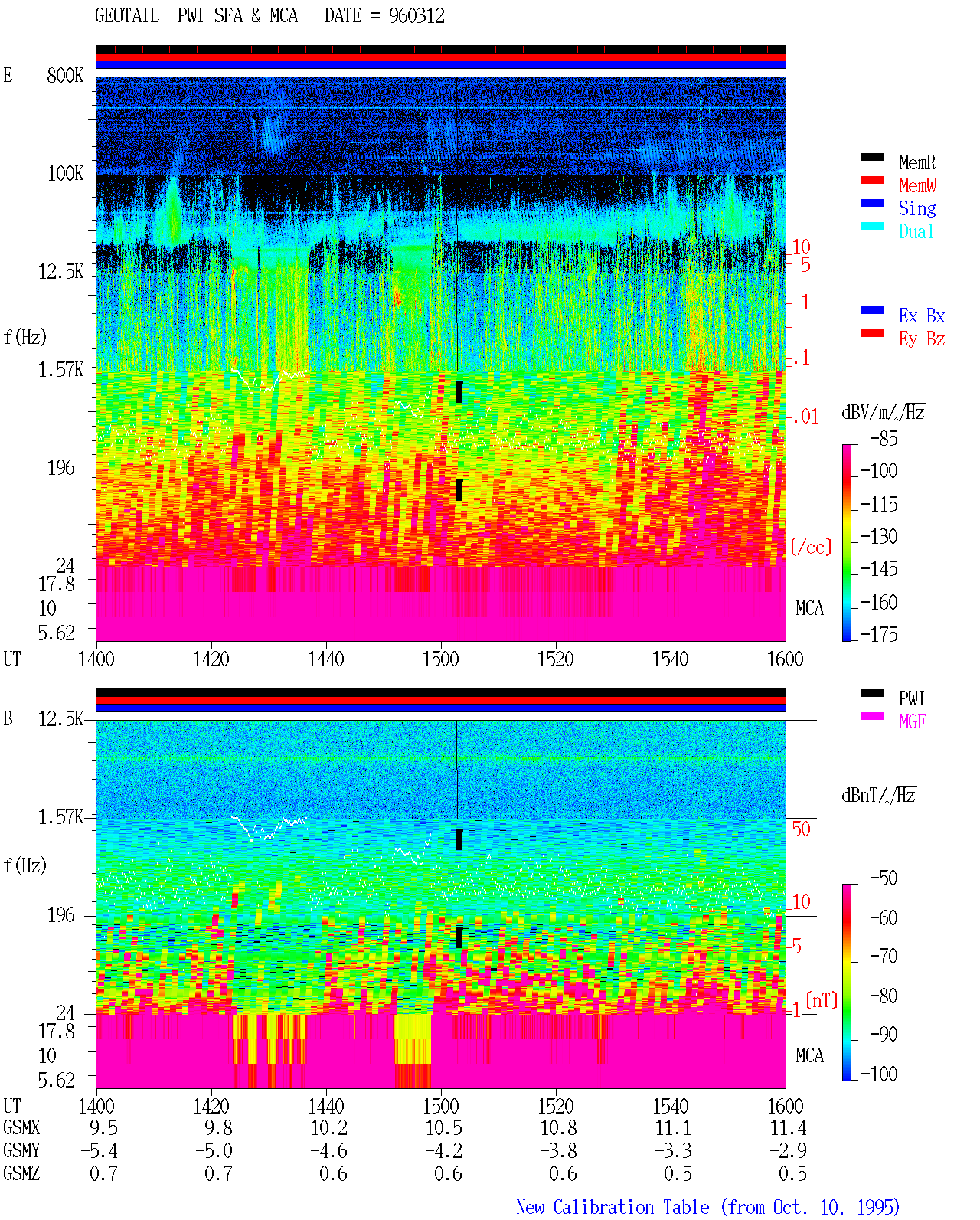Viewport: 980px width, 1220px height.
Task: Click the red [nT] unit label
Action: [822, 1000]
